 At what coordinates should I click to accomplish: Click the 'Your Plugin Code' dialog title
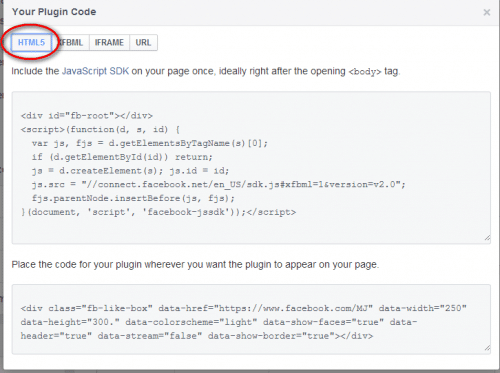click(x=54, y=12)
